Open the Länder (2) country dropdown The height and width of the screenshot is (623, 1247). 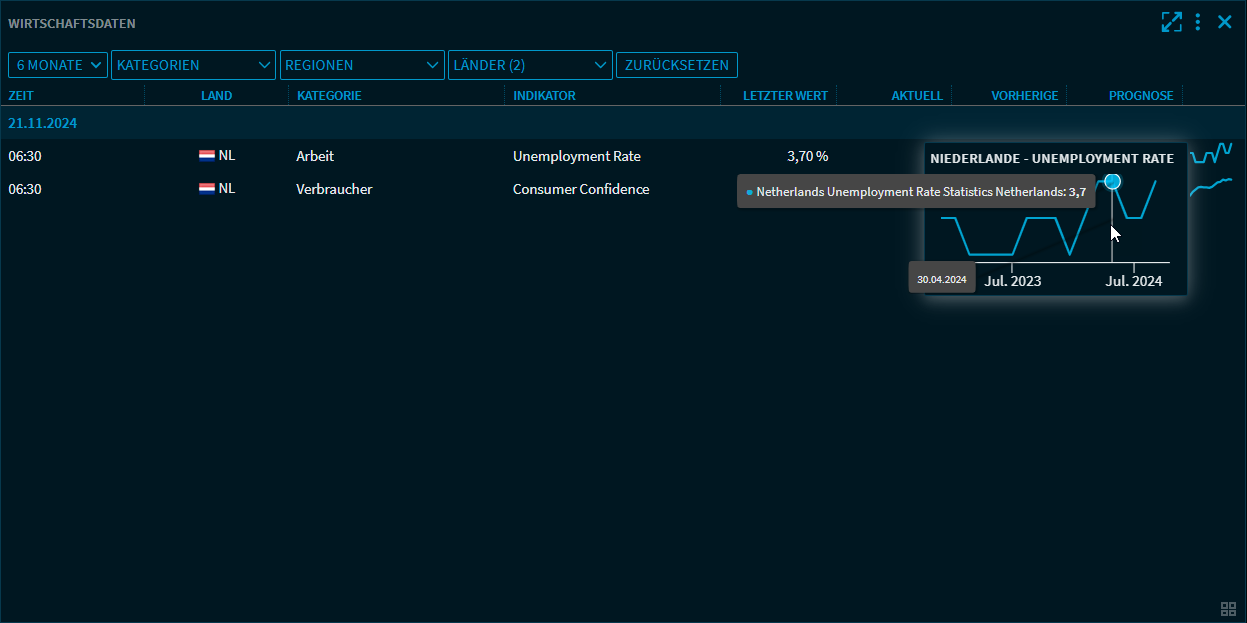click(530, 65)
